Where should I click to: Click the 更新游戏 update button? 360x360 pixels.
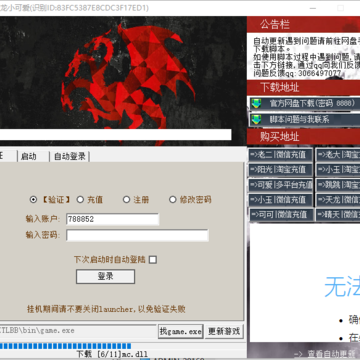(224, 331)
